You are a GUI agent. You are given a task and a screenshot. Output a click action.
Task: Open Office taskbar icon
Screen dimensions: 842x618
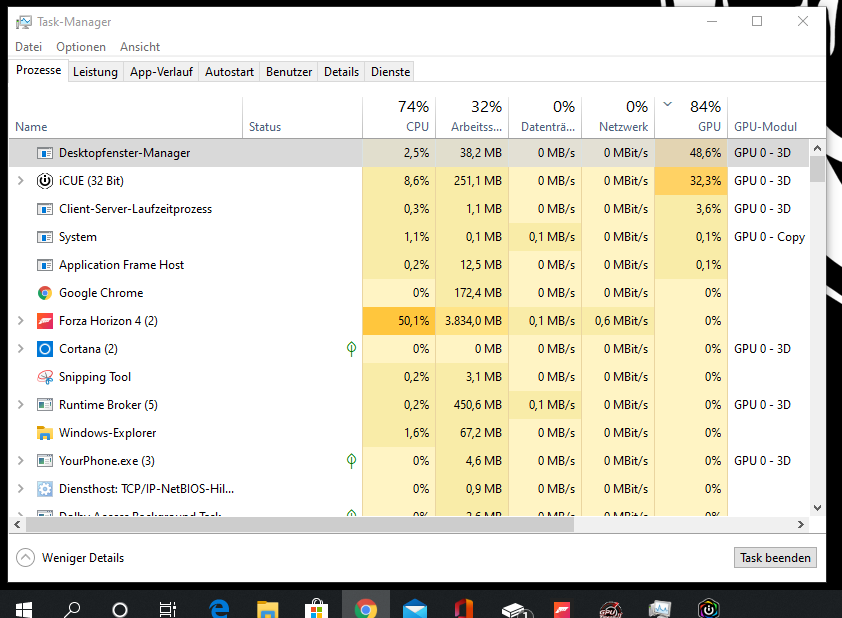pos(463,609)
